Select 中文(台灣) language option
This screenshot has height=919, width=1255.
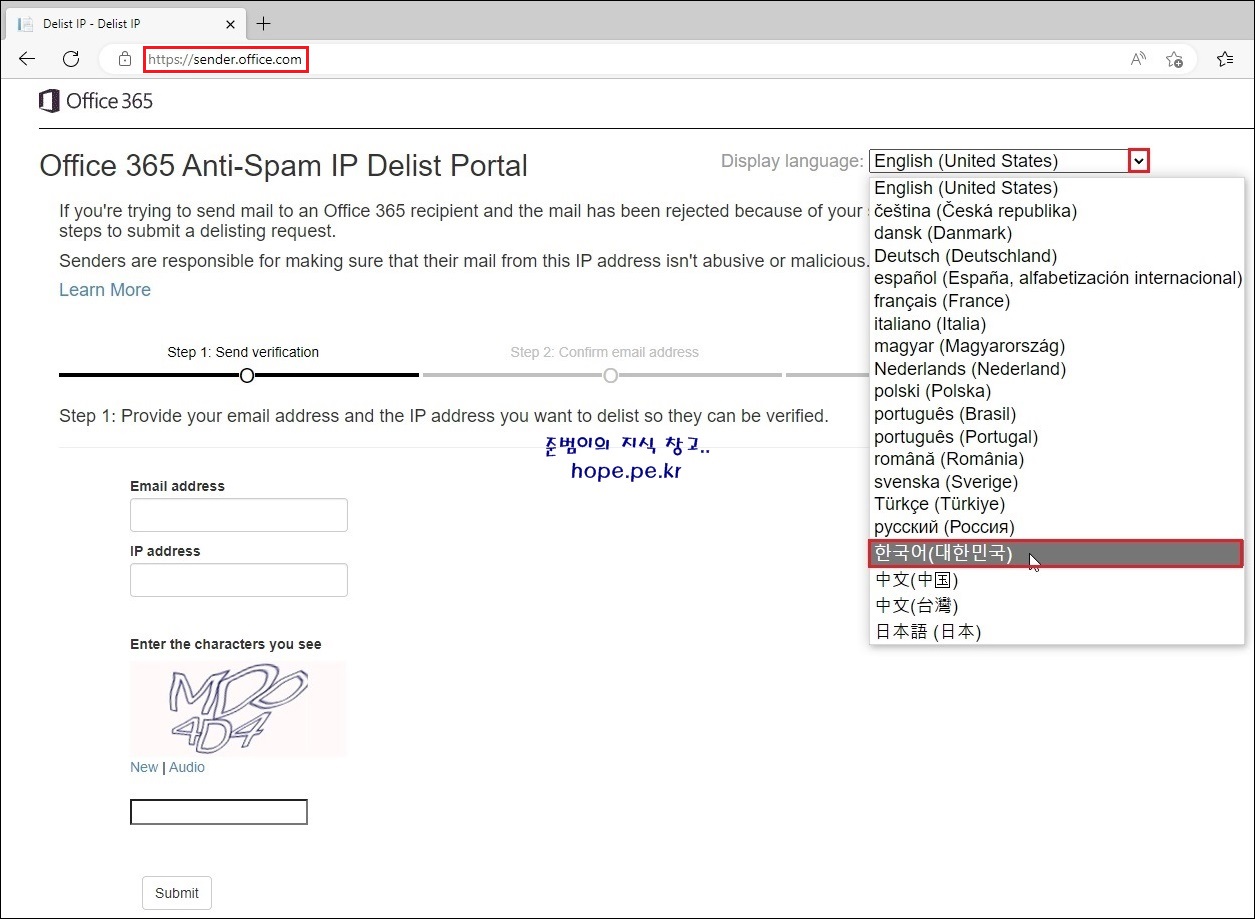tap(1057, 606)
